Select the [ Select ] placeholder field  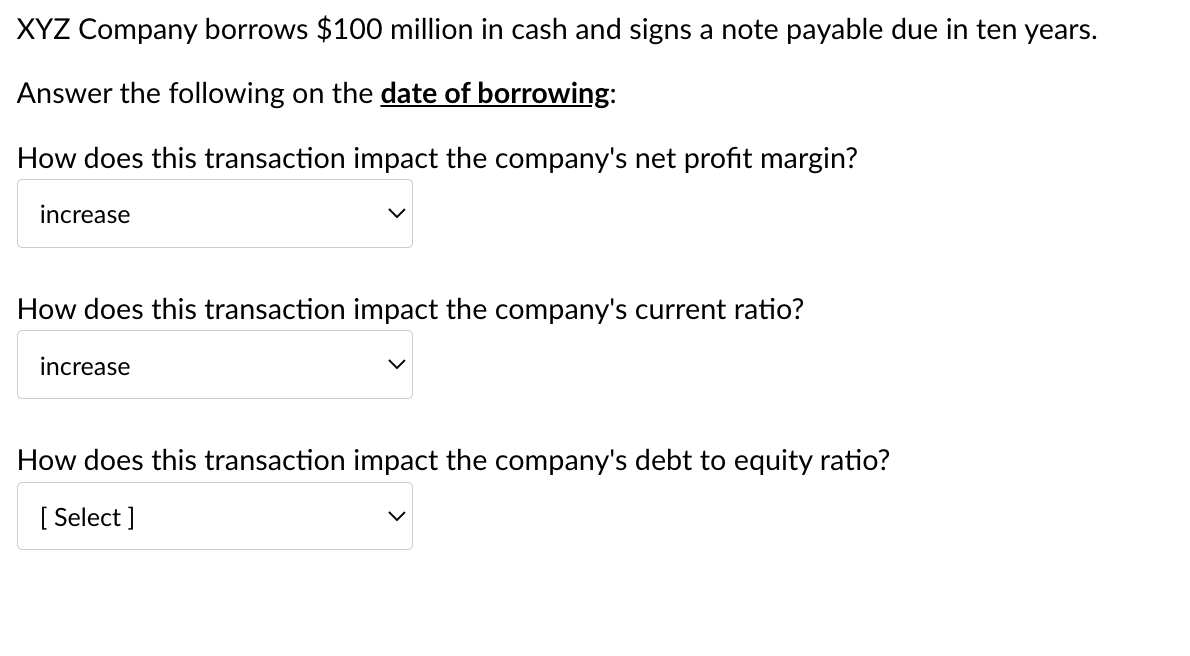[214, 516]
